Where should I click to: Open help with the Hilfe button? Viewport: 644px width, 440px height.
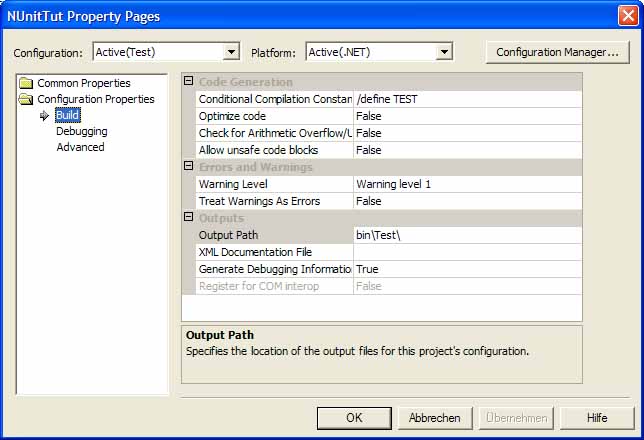(597, 418)
